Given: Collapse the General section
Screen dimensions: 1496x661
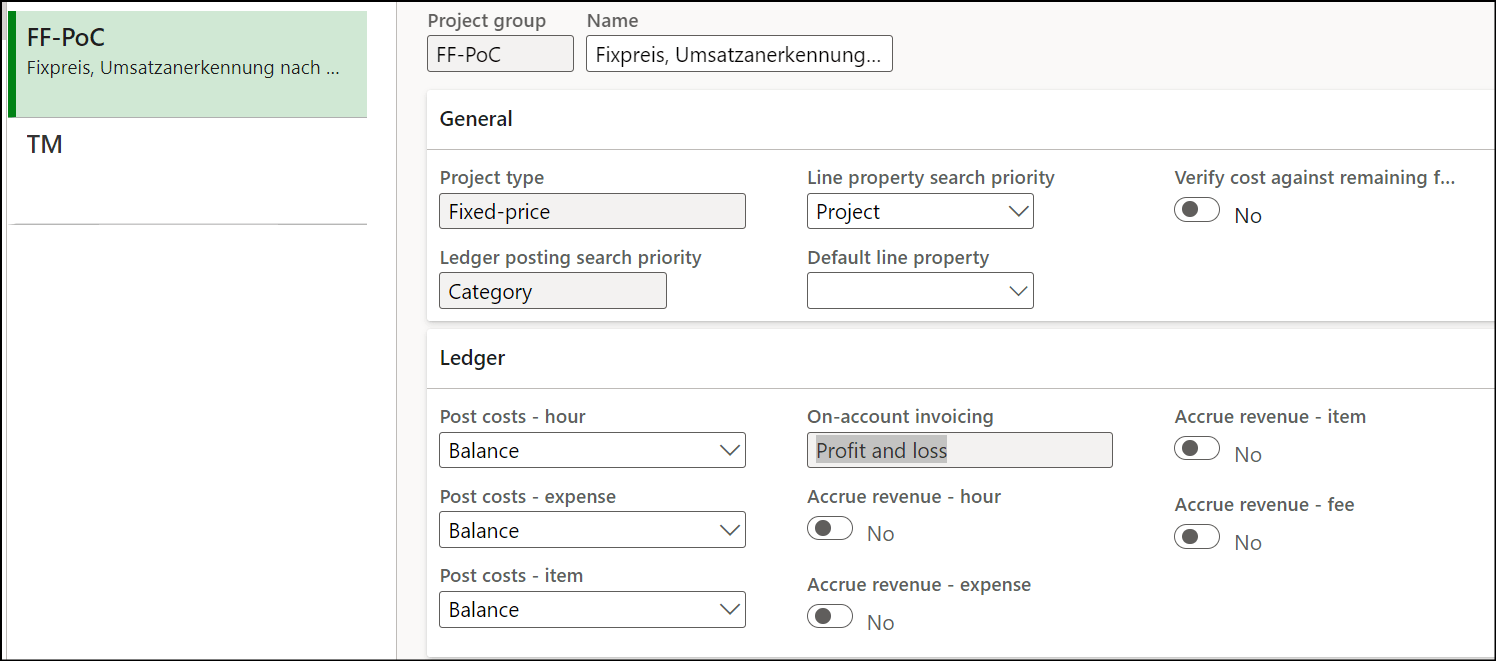Looking at the screenshot, I should pyautogui.click(x=476, y=118).
